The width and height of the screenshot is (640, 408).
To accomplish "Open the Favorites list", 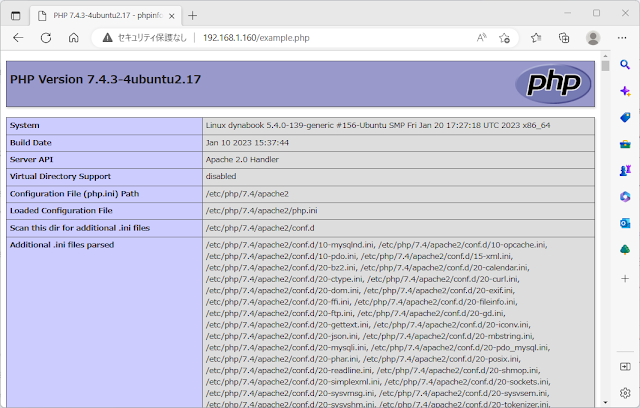I will [x=536, y=38].
